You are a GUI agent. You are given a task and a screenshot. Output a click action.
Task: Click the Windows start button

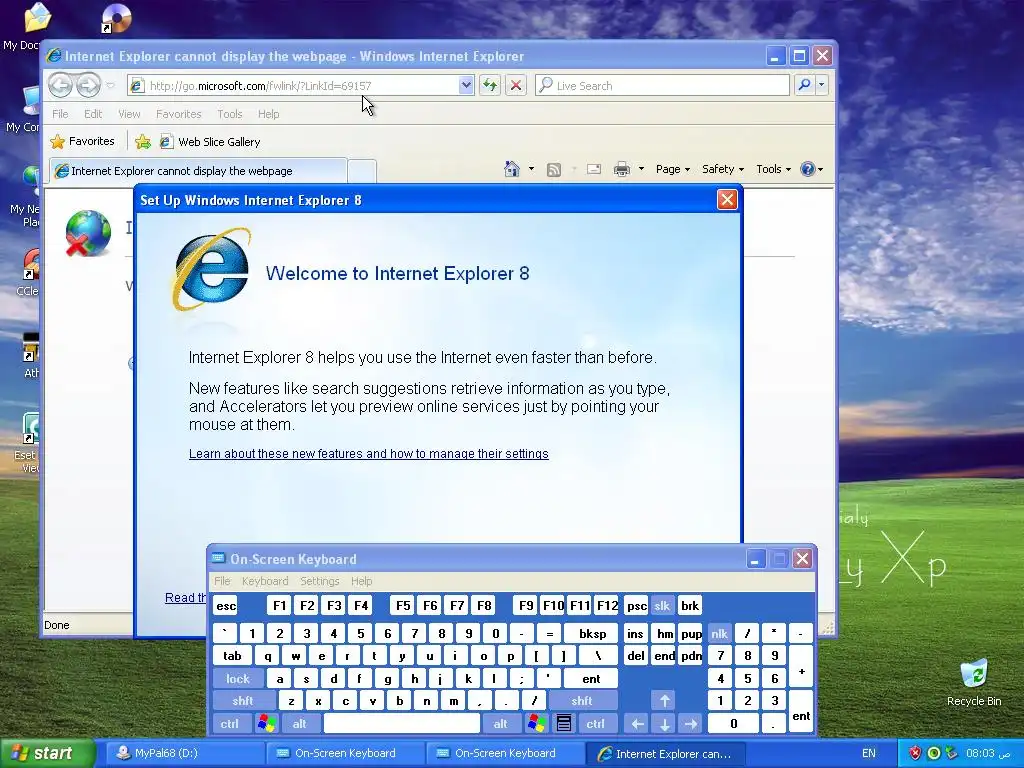pos(47,753)
